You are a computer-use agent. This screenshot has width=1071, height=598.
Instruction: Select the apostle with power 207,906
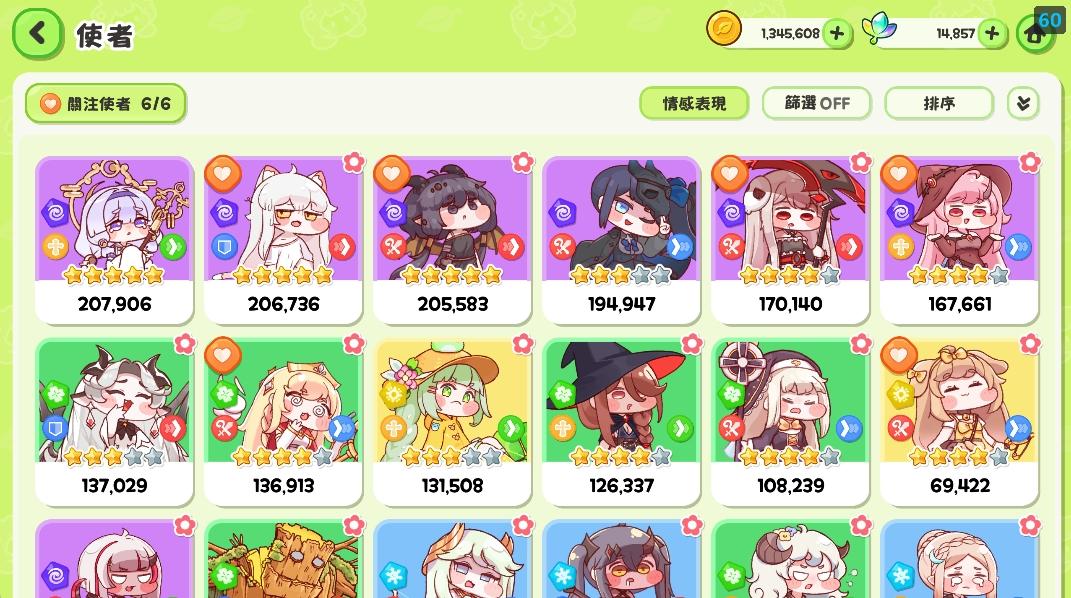coord(114,240)
